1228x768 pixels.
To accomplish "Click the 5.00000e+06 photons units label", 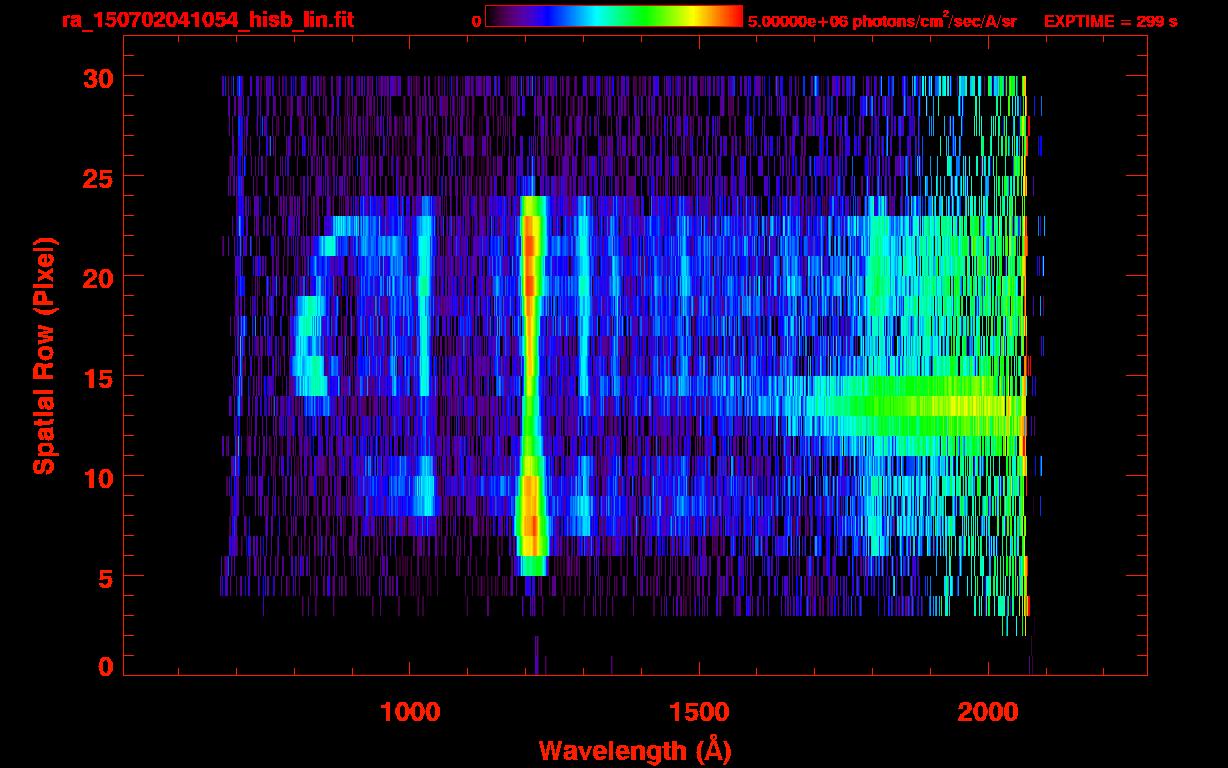I will 882,21.
